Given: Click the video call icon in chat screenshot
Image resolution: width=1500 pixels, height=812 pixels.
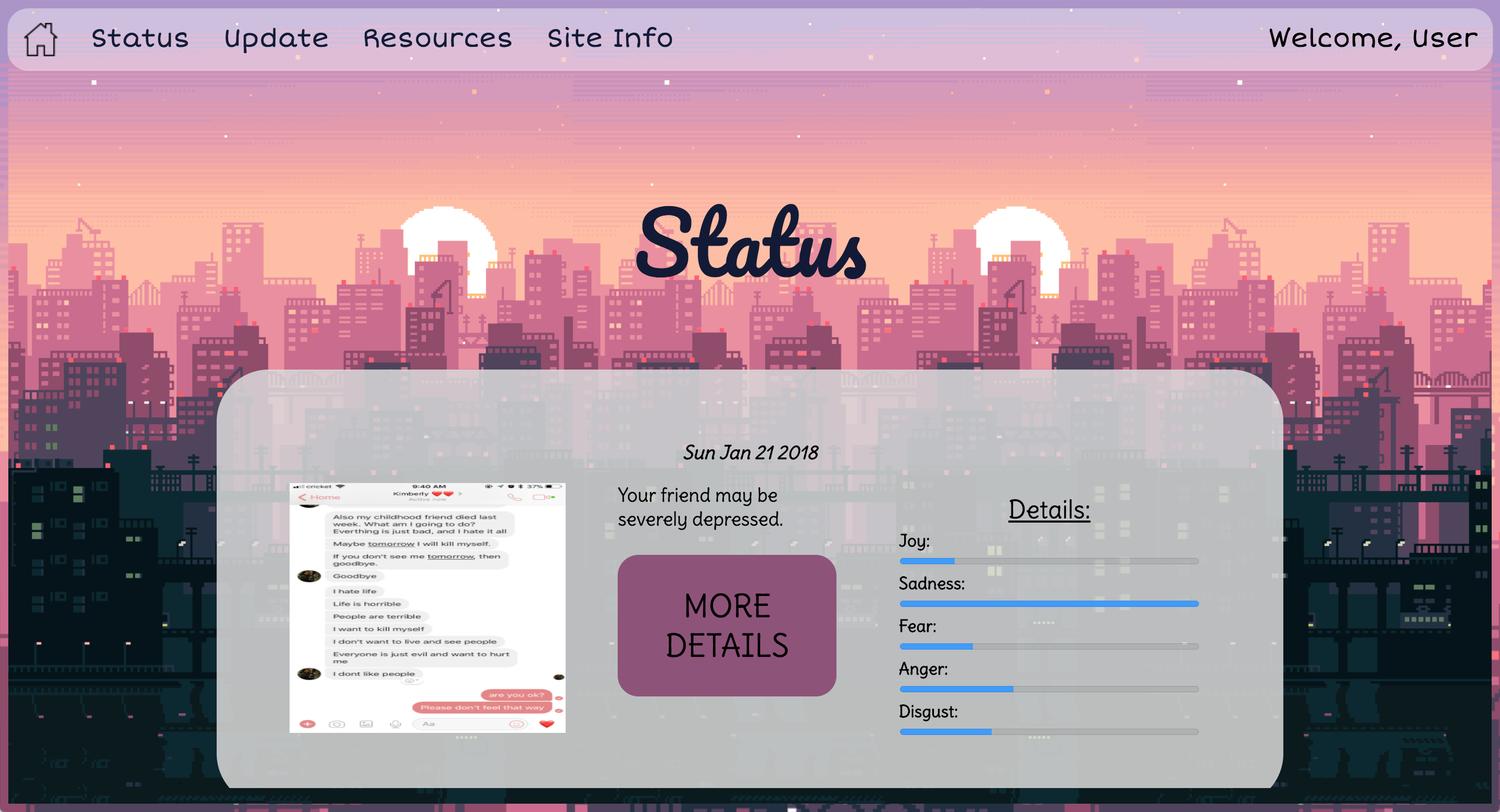Looking at the screenshot, I should [x=543, y=497].
